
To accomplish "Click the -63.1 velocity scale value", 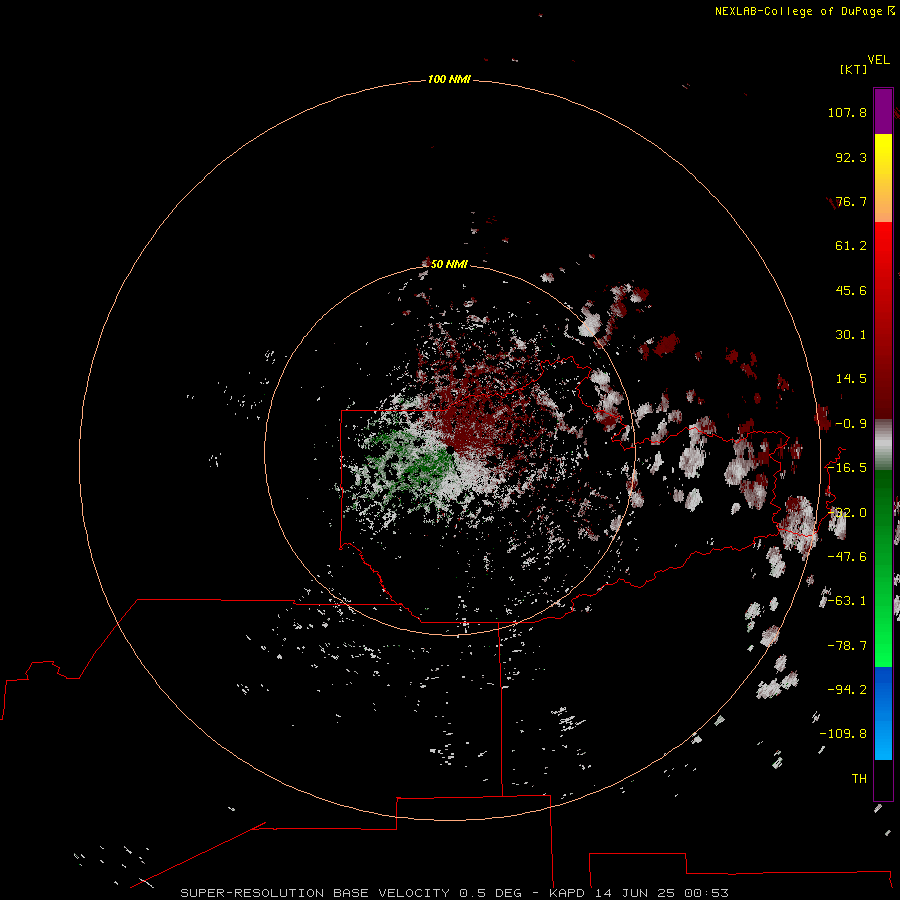I will click(847, 601).
